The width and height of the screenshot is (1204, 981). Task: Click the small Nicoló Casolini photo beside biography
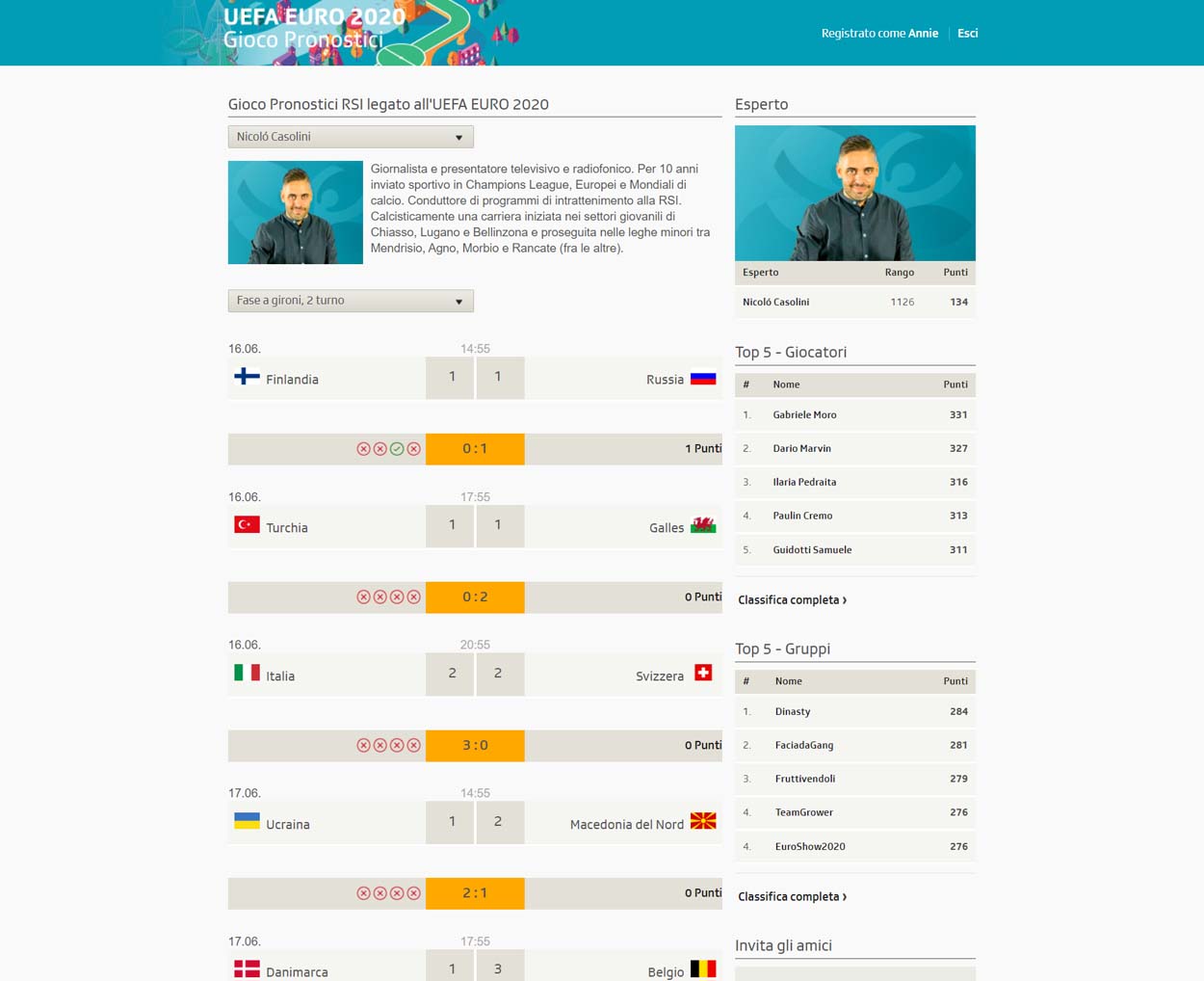pyautogui.click(x=296, y=212)
